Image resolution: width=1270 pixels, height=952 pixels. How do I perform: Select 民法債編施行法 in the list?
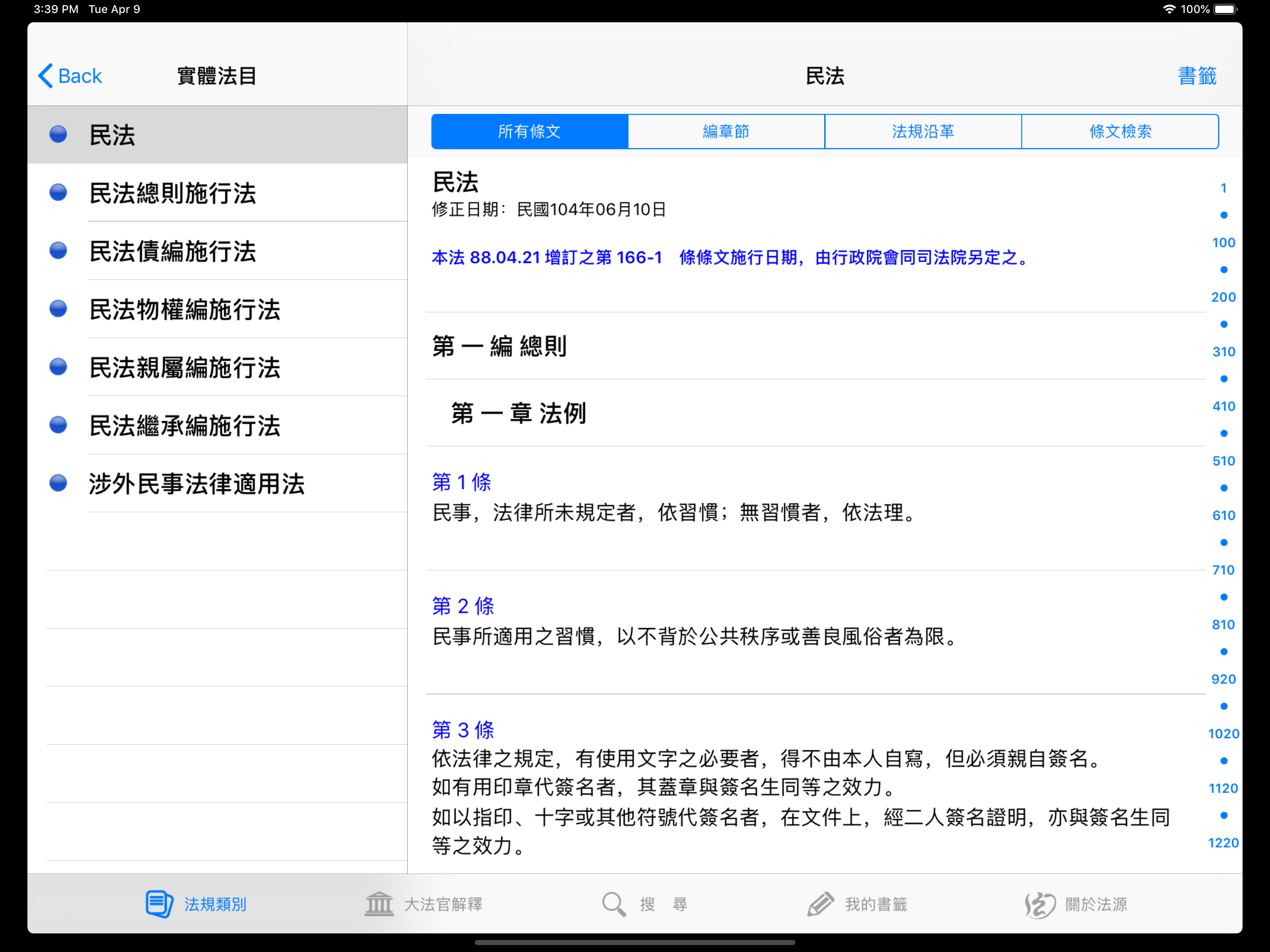[x=218, y=251]
